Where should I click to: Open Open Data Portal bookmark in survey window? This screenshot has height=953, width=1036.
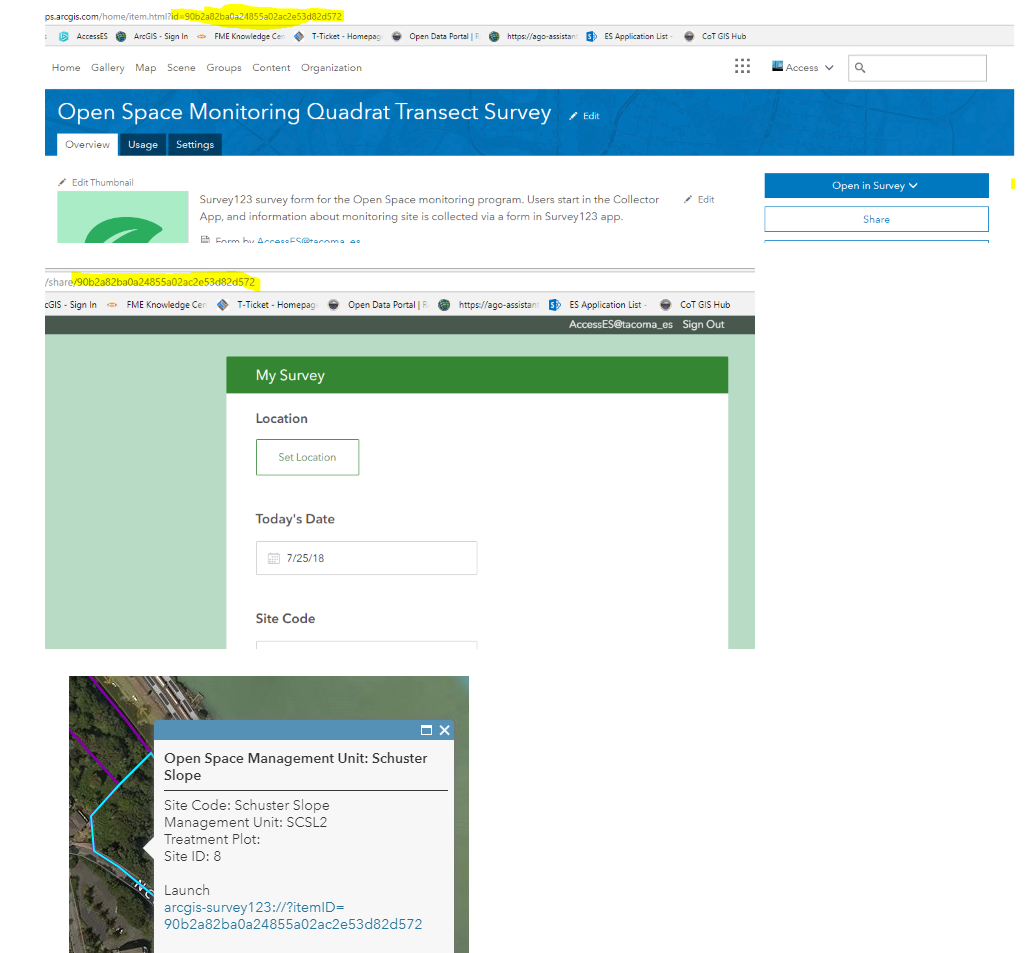[379, 305]
